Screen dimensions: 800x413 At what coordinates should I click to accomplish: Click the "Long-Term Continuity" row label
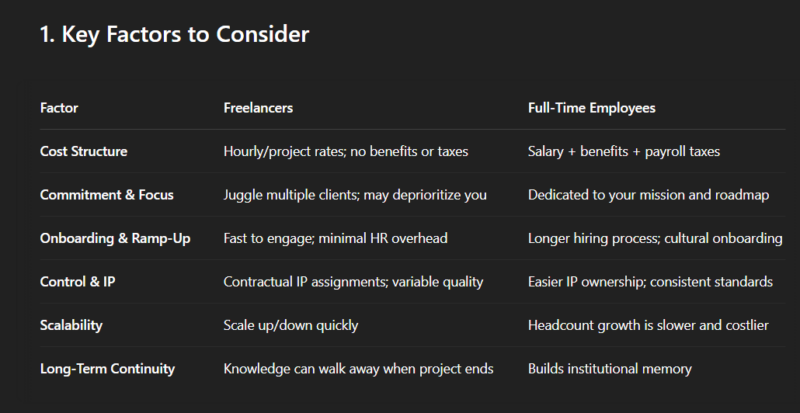(x=107, y=369)
